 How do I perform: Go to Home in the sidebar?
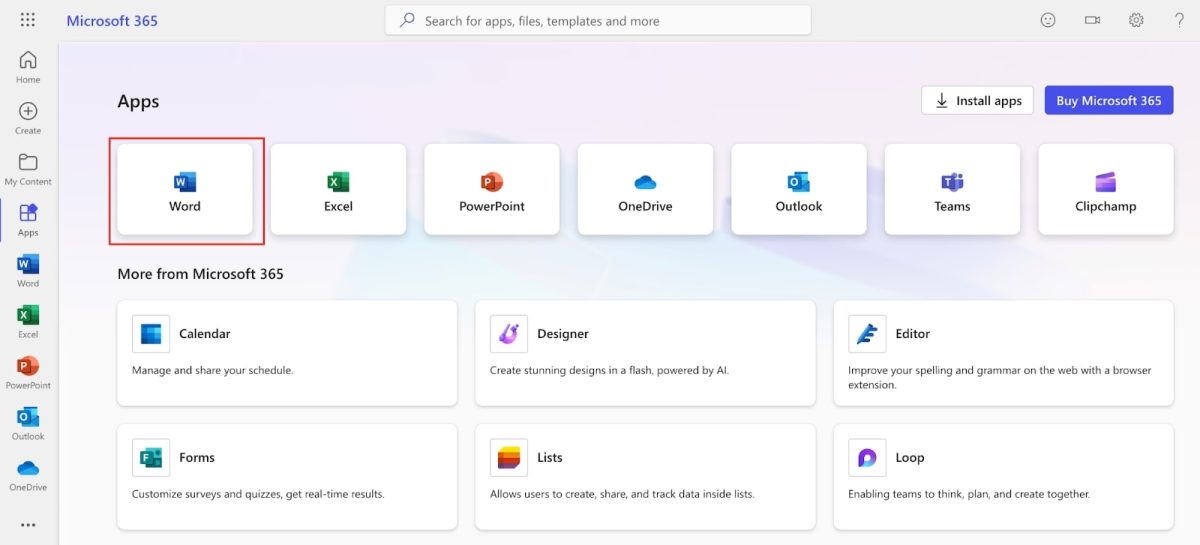coord(28,67)
